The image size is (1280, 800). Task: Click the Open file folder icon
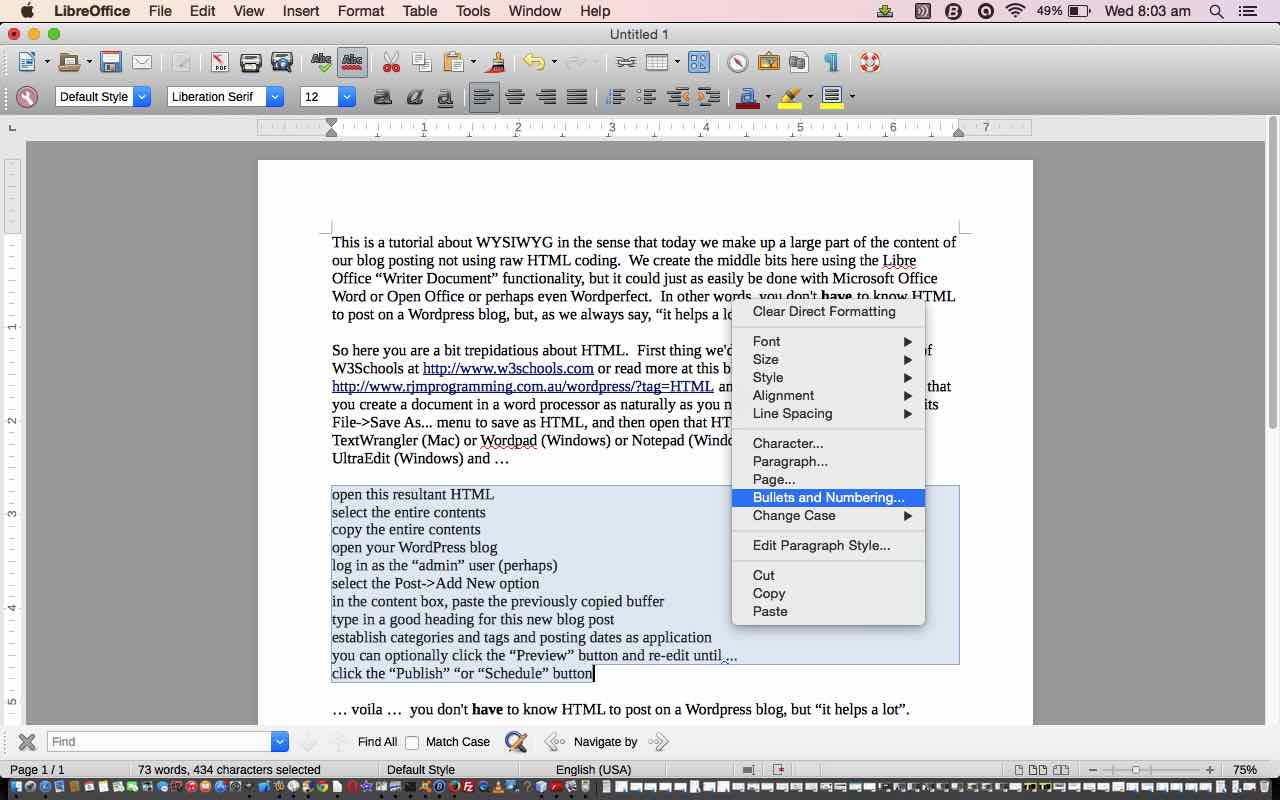[x=69, y=63]
